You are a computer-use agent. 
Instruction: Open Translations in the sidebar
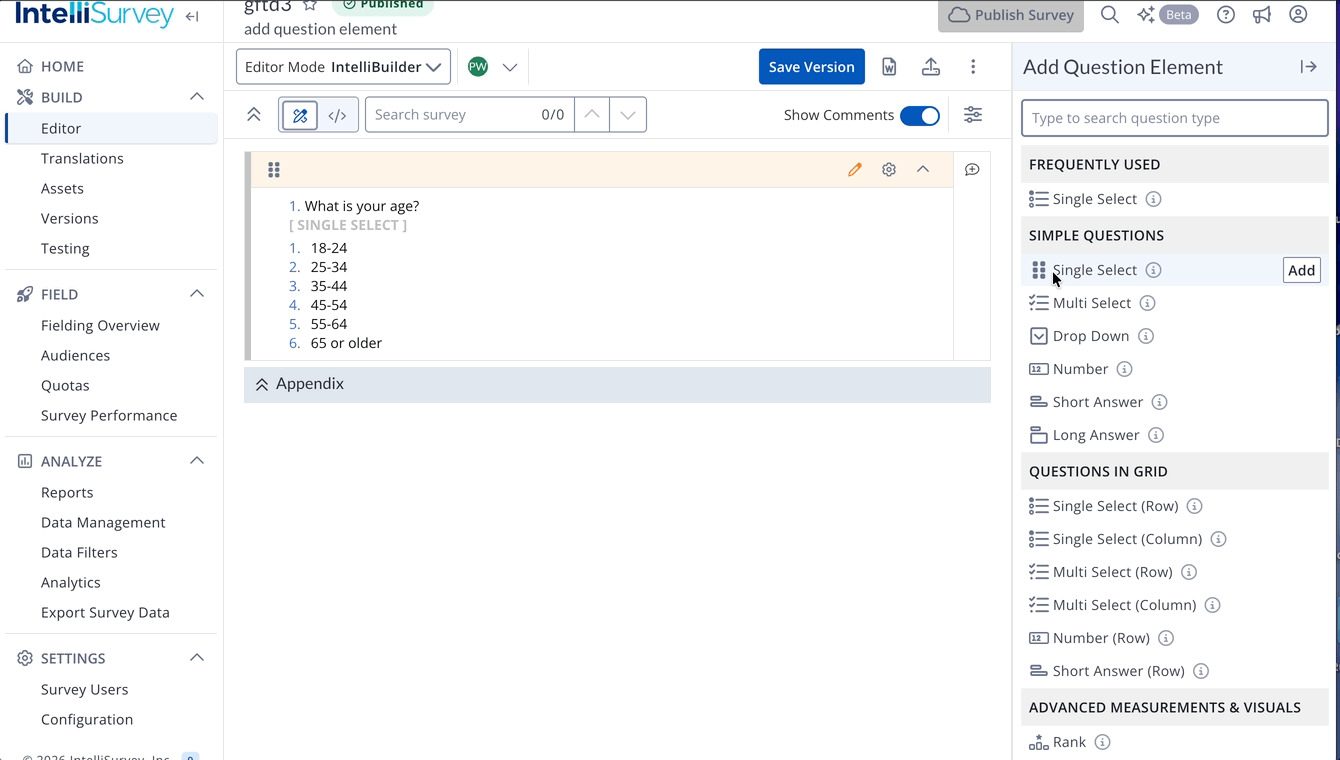82,158
